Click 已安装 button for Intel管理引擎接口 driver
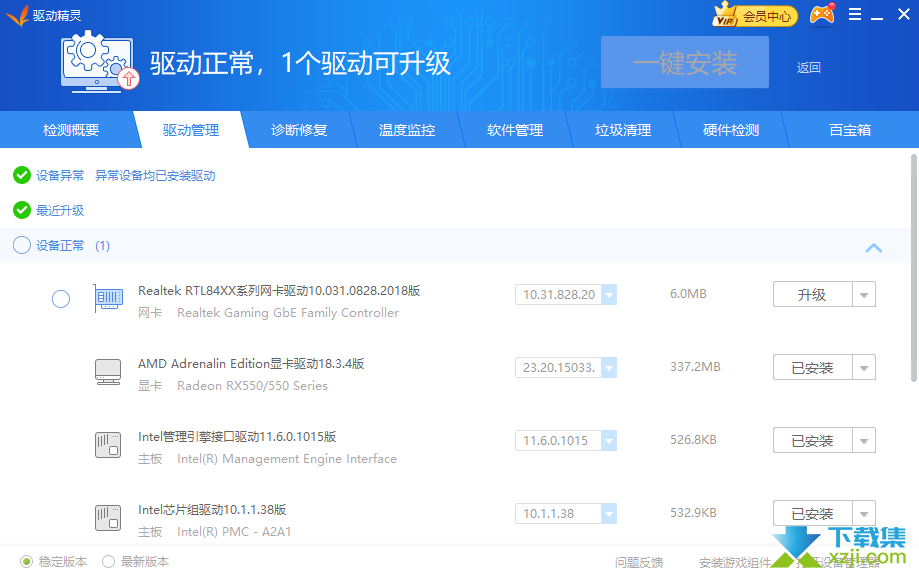The height and width of the screenshot is (577, 919). (812, 440)
